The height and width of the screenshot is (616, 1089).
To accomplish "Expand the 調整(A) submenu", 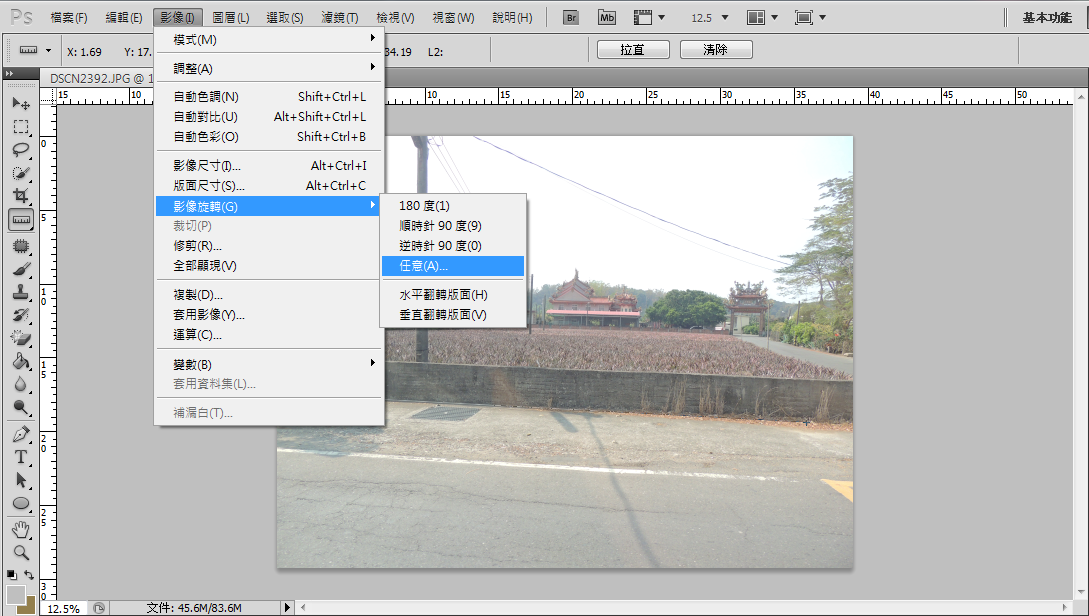I will [269, 68].
